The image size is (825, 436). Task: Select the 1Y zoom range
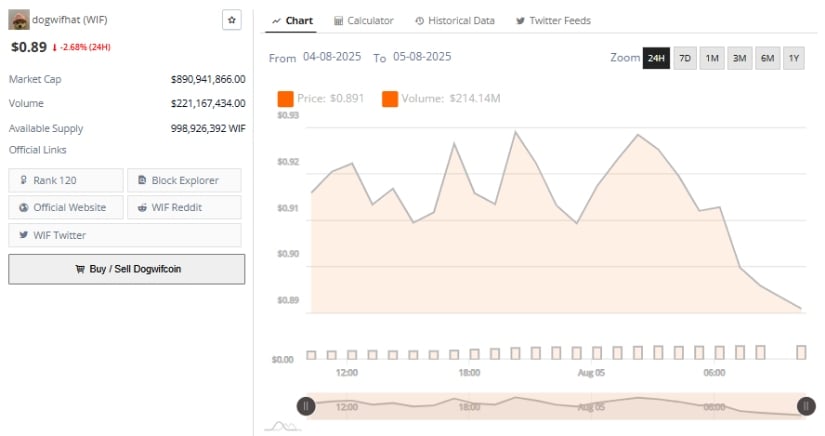(794, 58)
